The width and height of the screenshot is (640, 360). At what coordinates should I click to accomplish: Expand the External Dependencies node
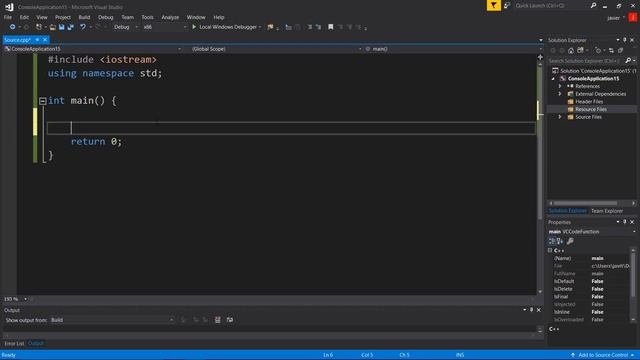(560, 94)
